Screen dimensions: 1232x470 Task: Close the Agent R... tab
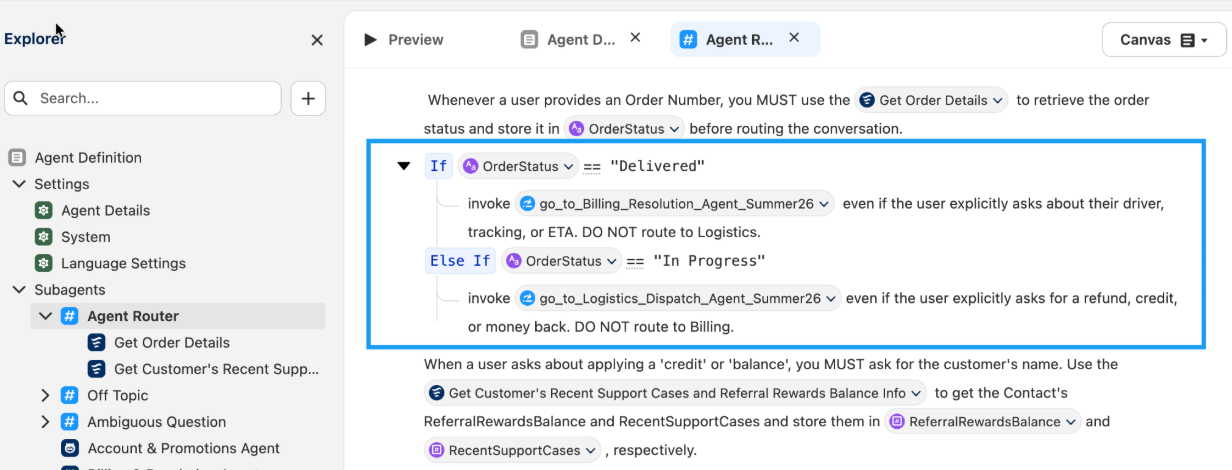794,38
